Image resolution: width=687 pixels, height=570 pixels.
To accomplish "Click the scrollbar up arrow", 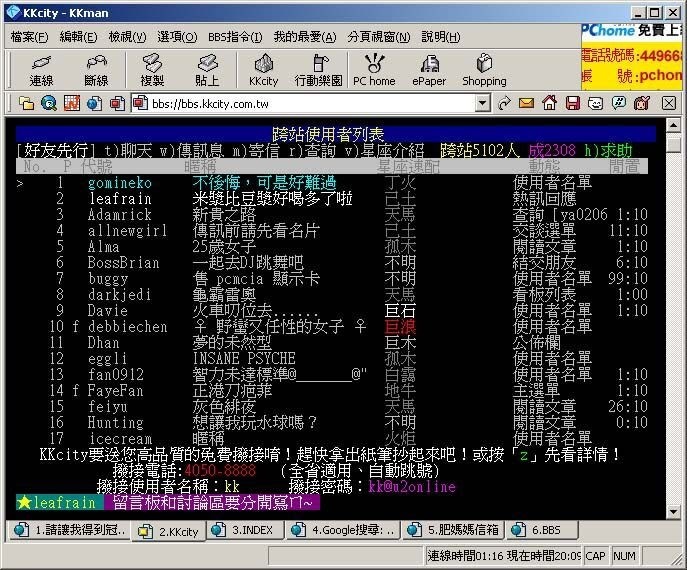I will point(673,126).
